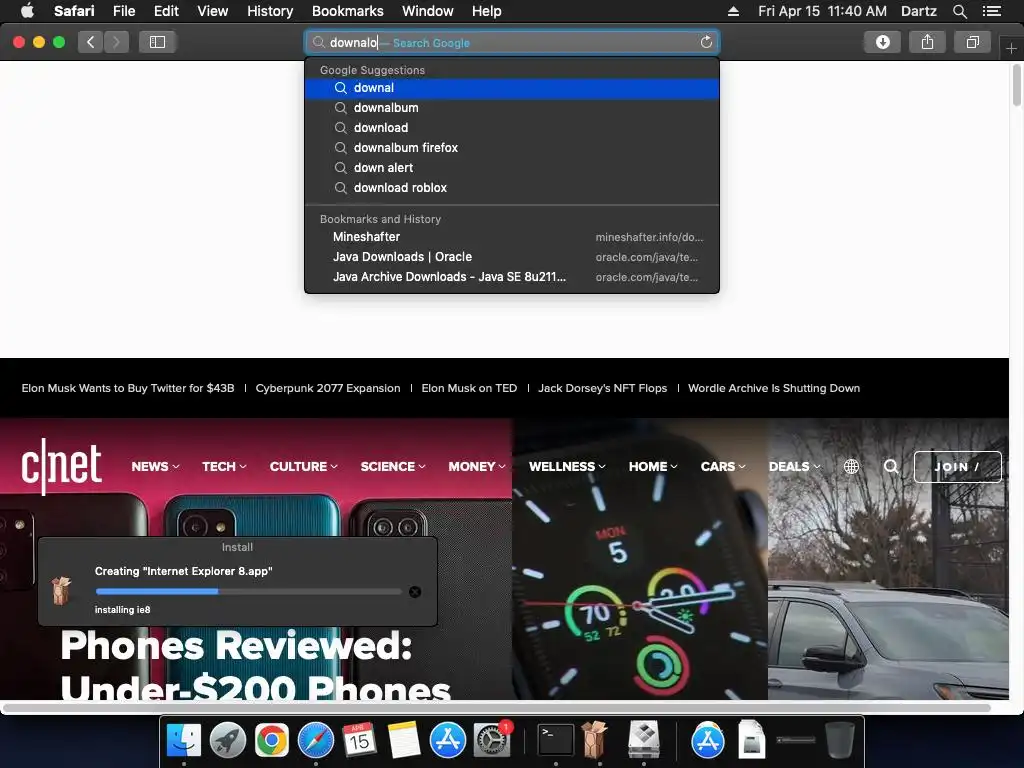The image size is (1024, 768).
Task: Reload page using address bar icon
Action: 706,42
